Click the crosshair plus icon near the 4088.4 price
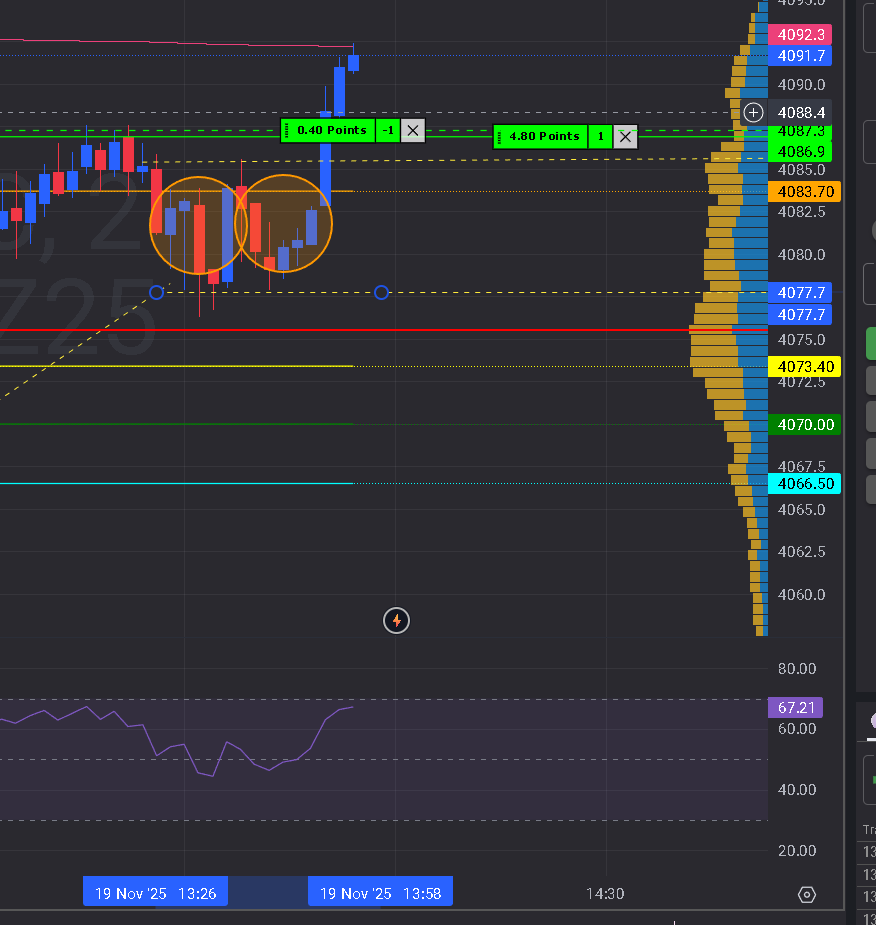This screenshot has height=925, width=876. (753, 113)
